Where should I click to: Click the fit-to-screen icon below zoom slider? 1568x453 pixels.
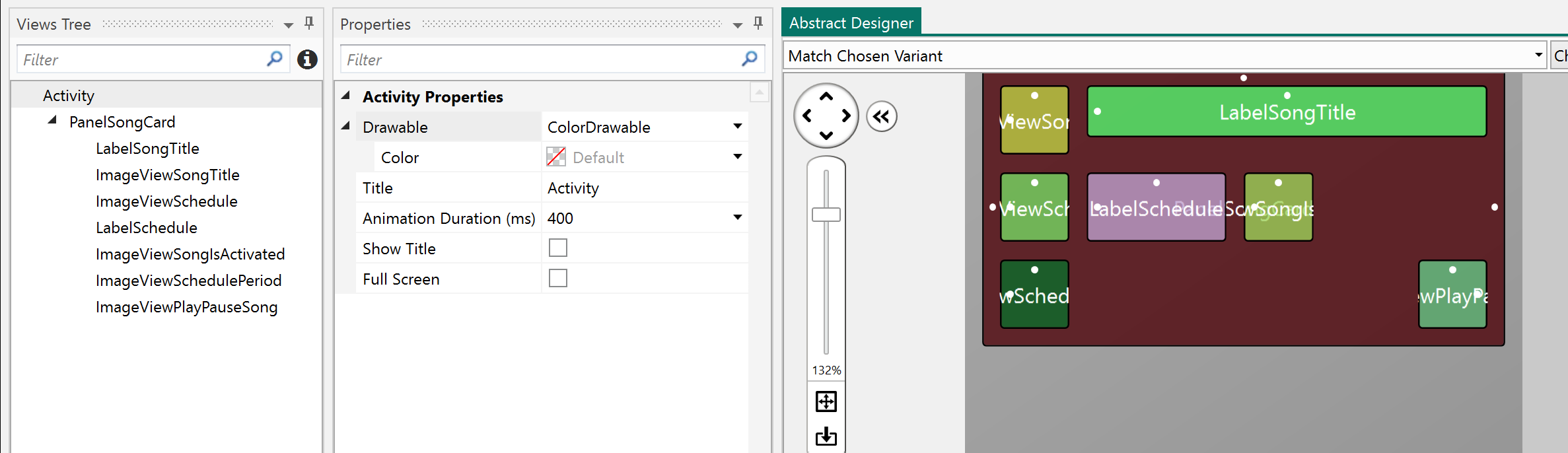(x=826, y=401)
